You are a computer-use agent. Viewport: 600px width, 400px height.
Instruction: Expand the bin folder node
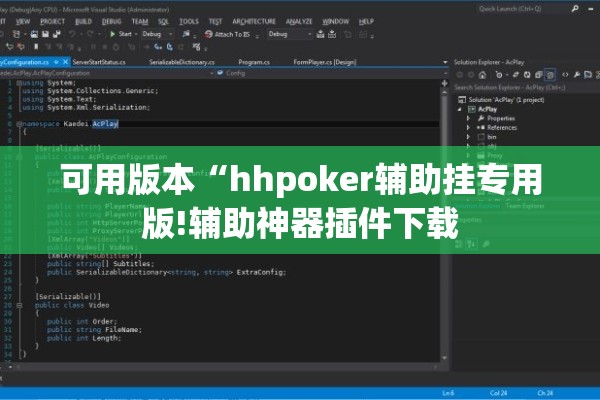tap(468, 137)
